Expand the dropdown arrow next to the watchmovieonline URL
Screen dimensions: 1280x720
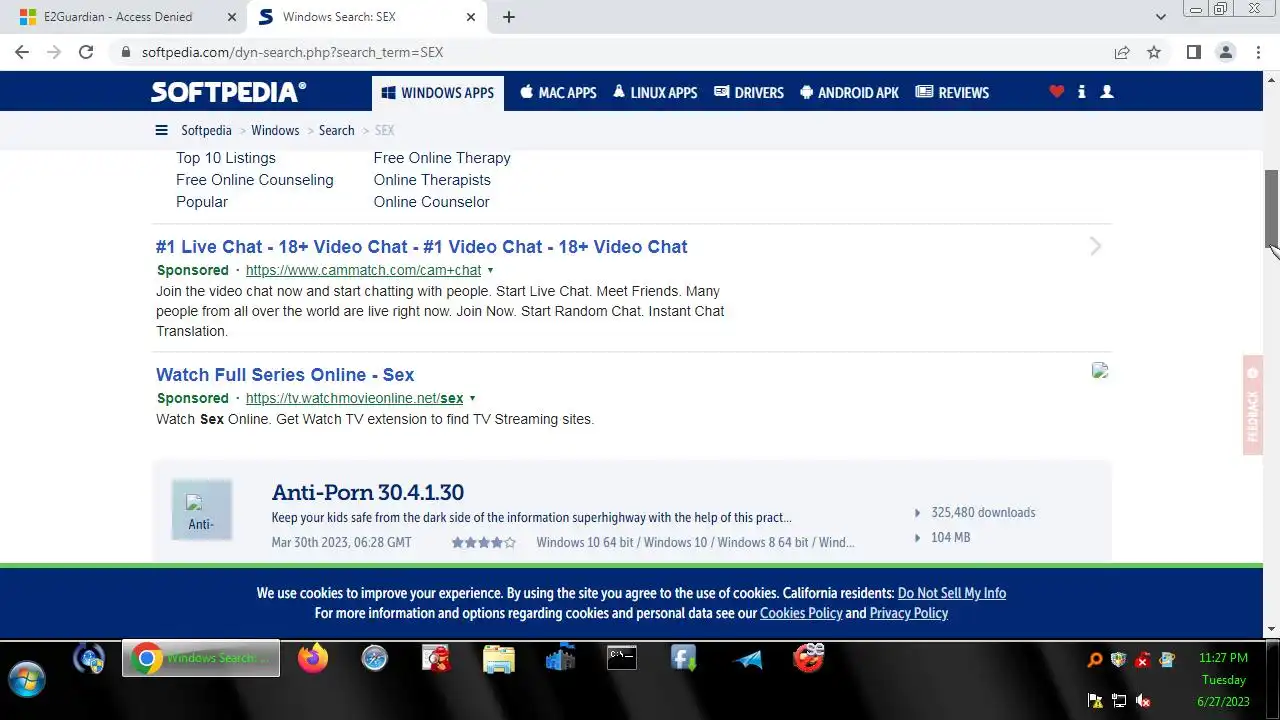point(472,399)
